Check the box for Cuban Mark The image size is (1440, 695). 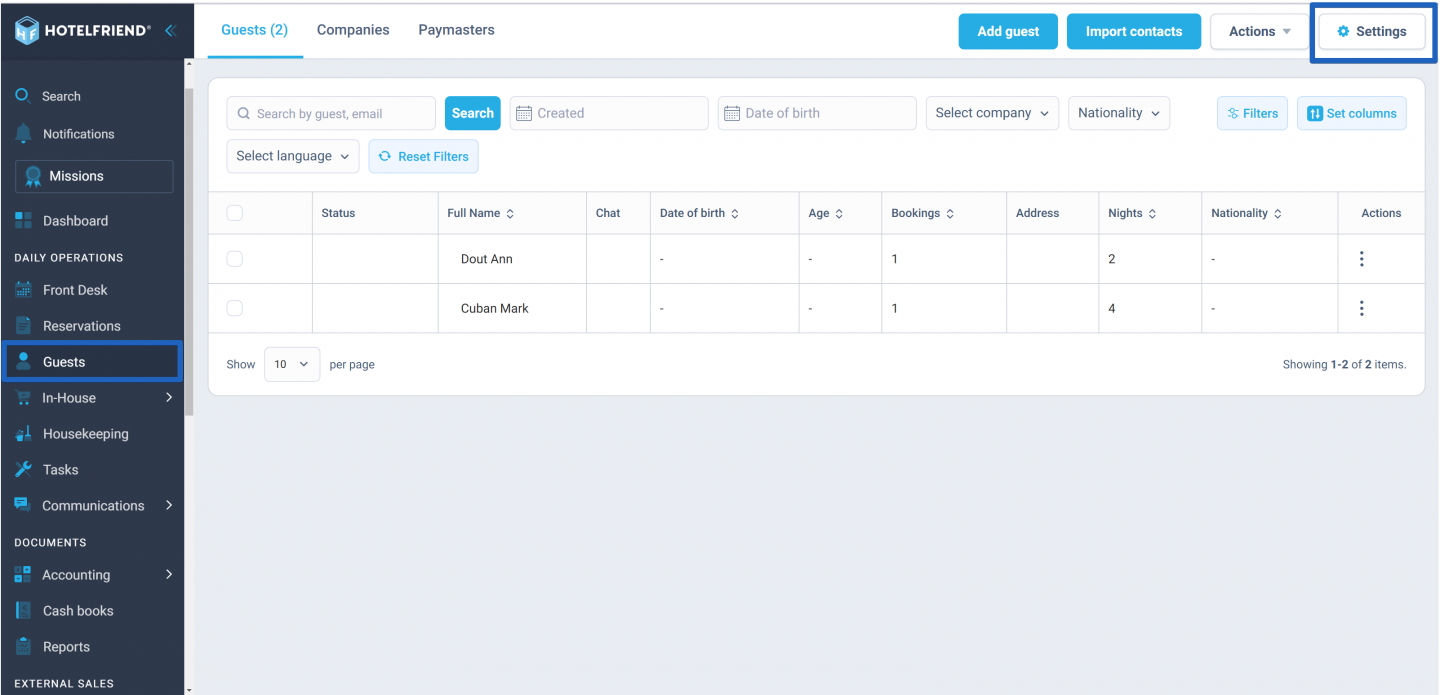coord(235,308)
